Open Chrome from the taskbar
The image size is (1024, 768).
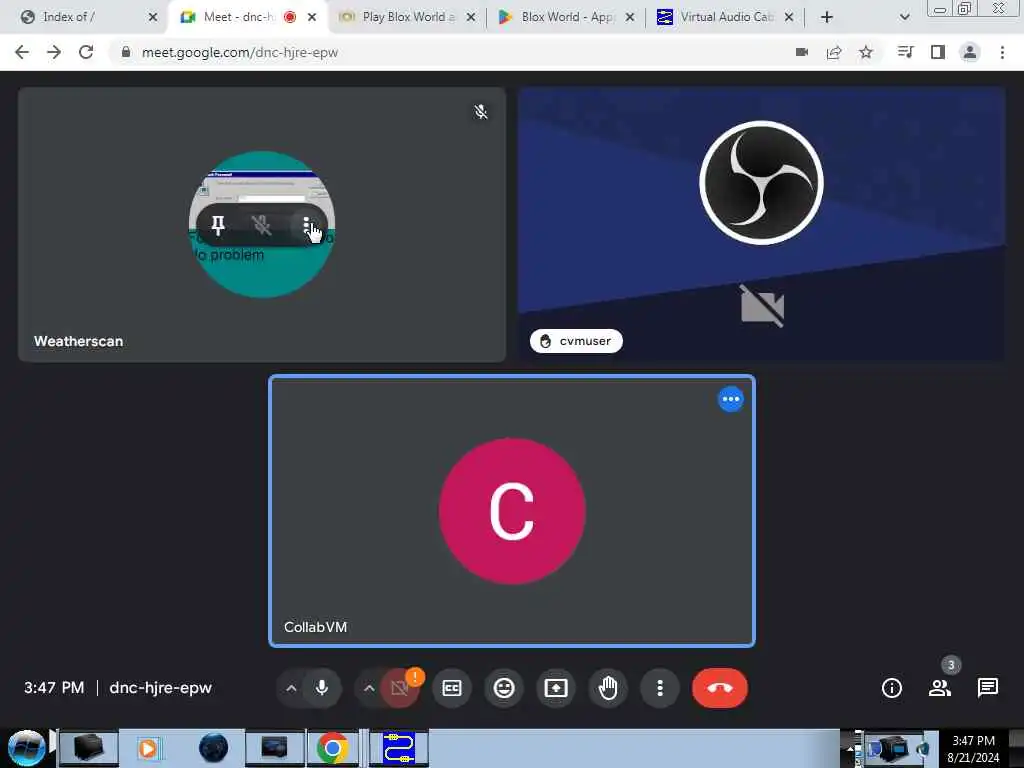[332, 748]
